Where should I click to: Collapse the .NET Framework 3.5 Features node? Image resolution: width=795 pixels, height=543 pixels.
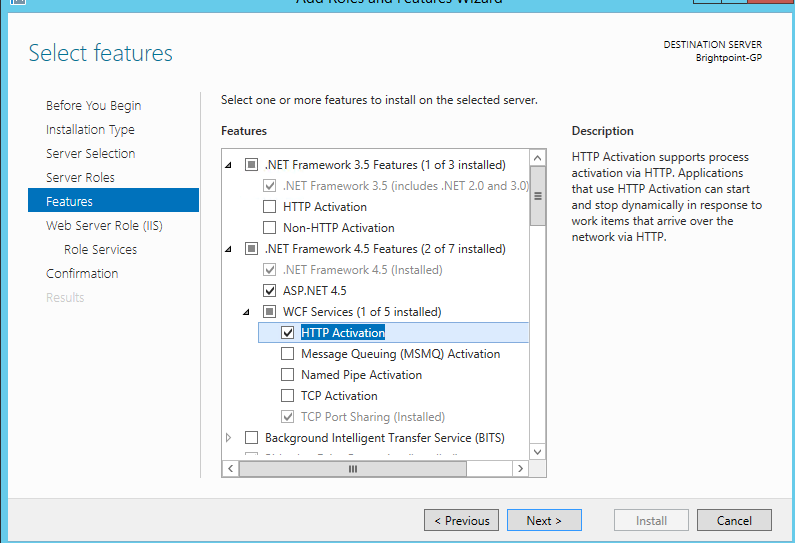[228, 165]
